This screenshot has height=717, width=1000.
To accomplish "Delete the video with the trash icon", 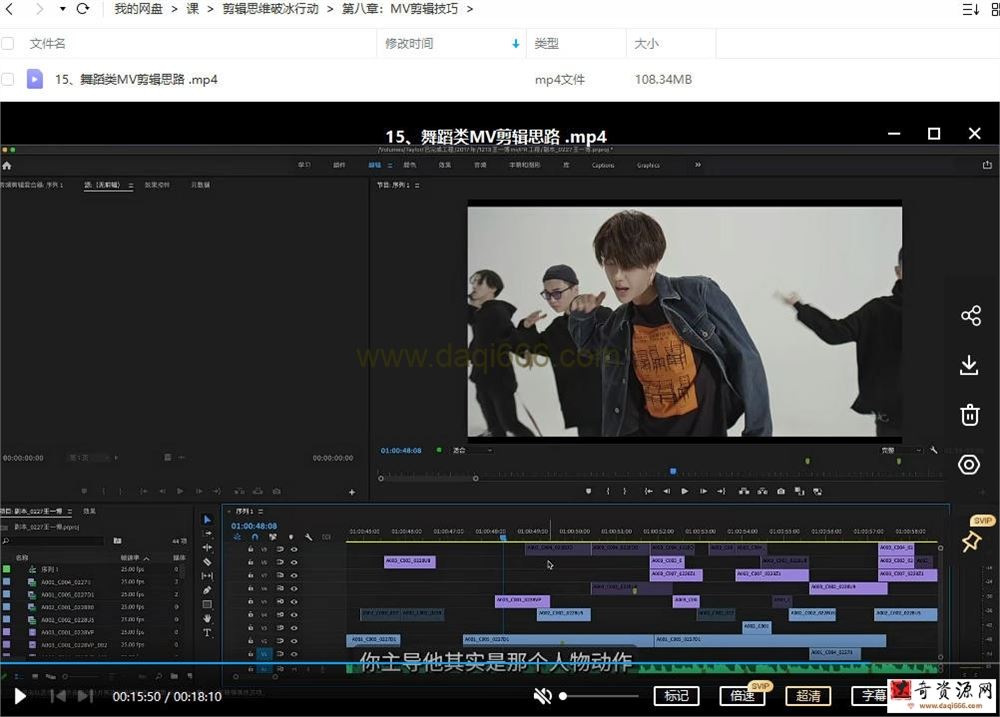I will [x=969, y=415].
